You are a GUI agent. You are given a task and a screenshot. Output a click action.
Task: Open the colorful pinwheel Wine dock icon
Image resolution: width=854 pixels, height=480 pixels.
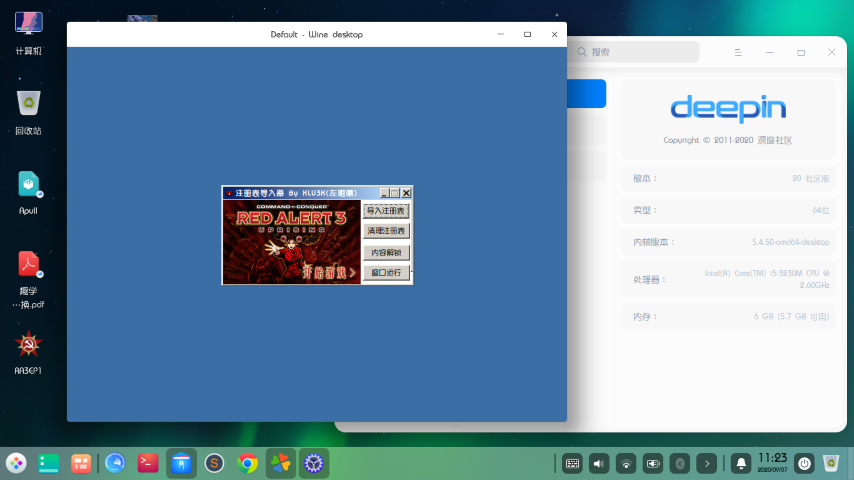(x=280, y=464)
